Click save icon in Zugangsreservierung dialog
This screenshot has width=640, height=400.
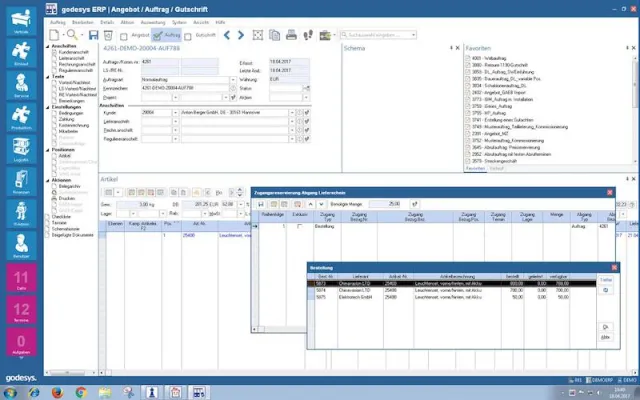260,203
